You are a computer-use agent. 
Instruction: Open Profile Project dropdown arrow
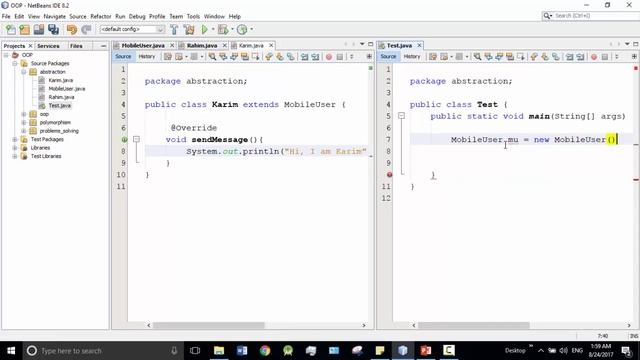pyautogui.click(x=251, y=29)
